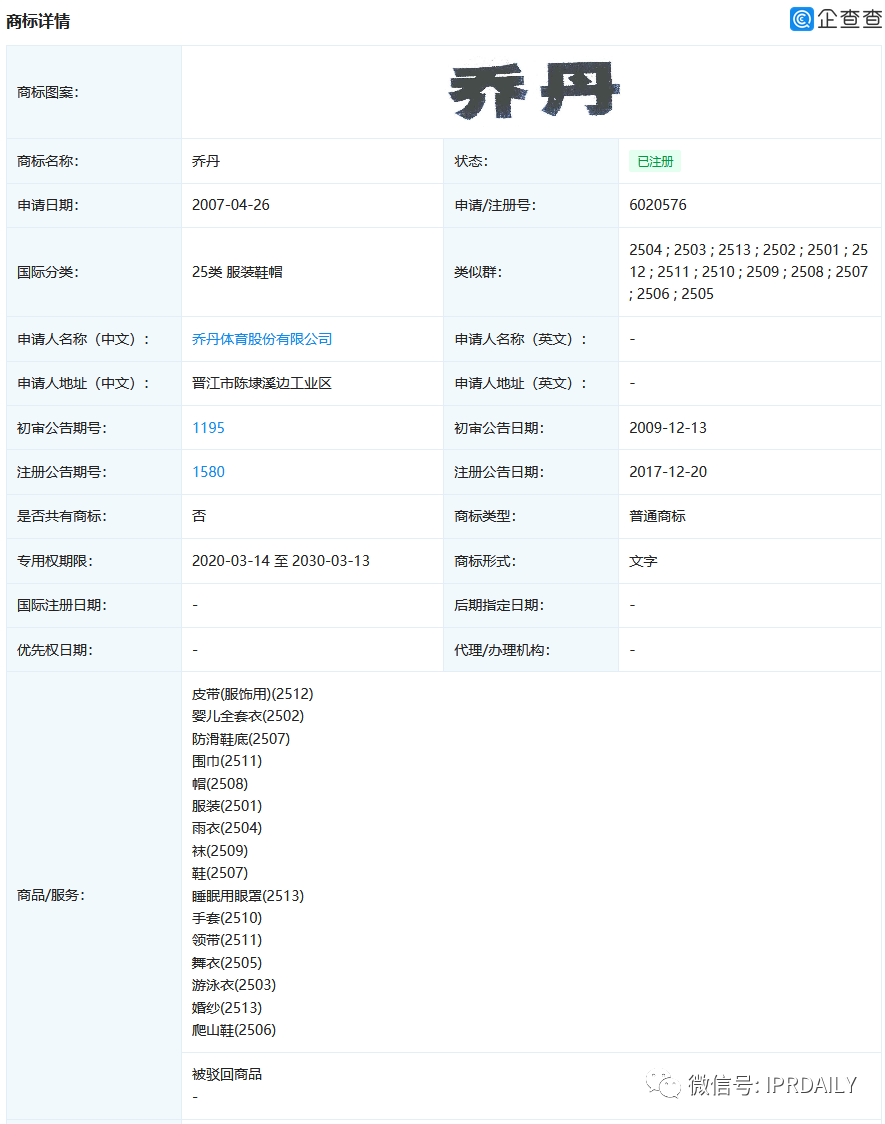The height and width of the screenshot is (1124, 885).
Task: Select the 普通商标 trademark type value
Action: pyautogui.click(x=657, y=516)
